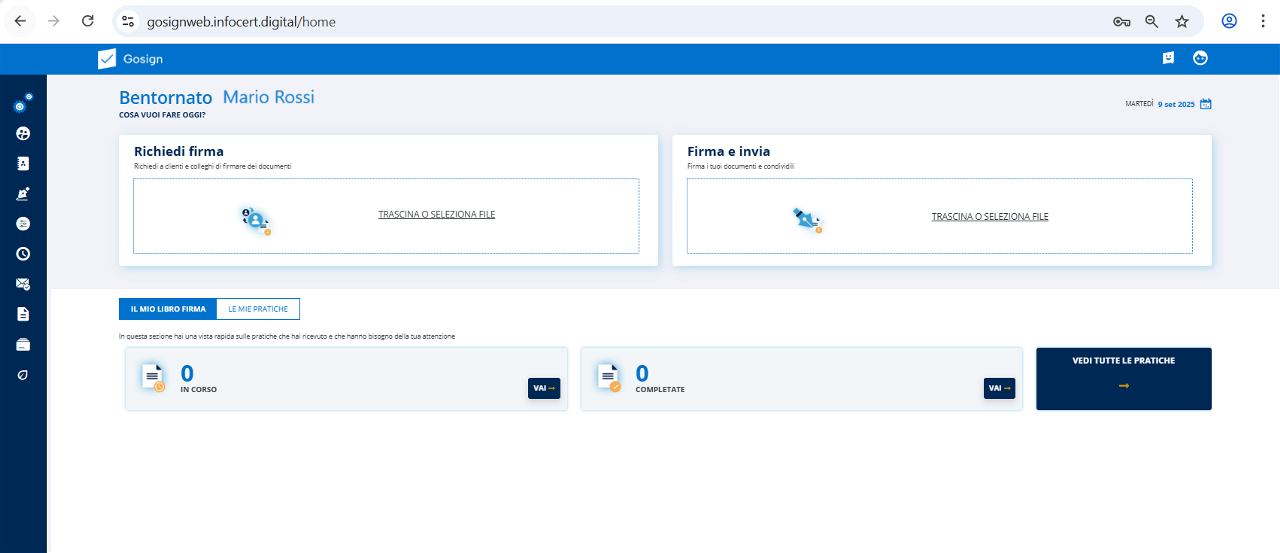
Task: Select the IL MIO LIBRO FIRMA tab
Action: point(168,309)
